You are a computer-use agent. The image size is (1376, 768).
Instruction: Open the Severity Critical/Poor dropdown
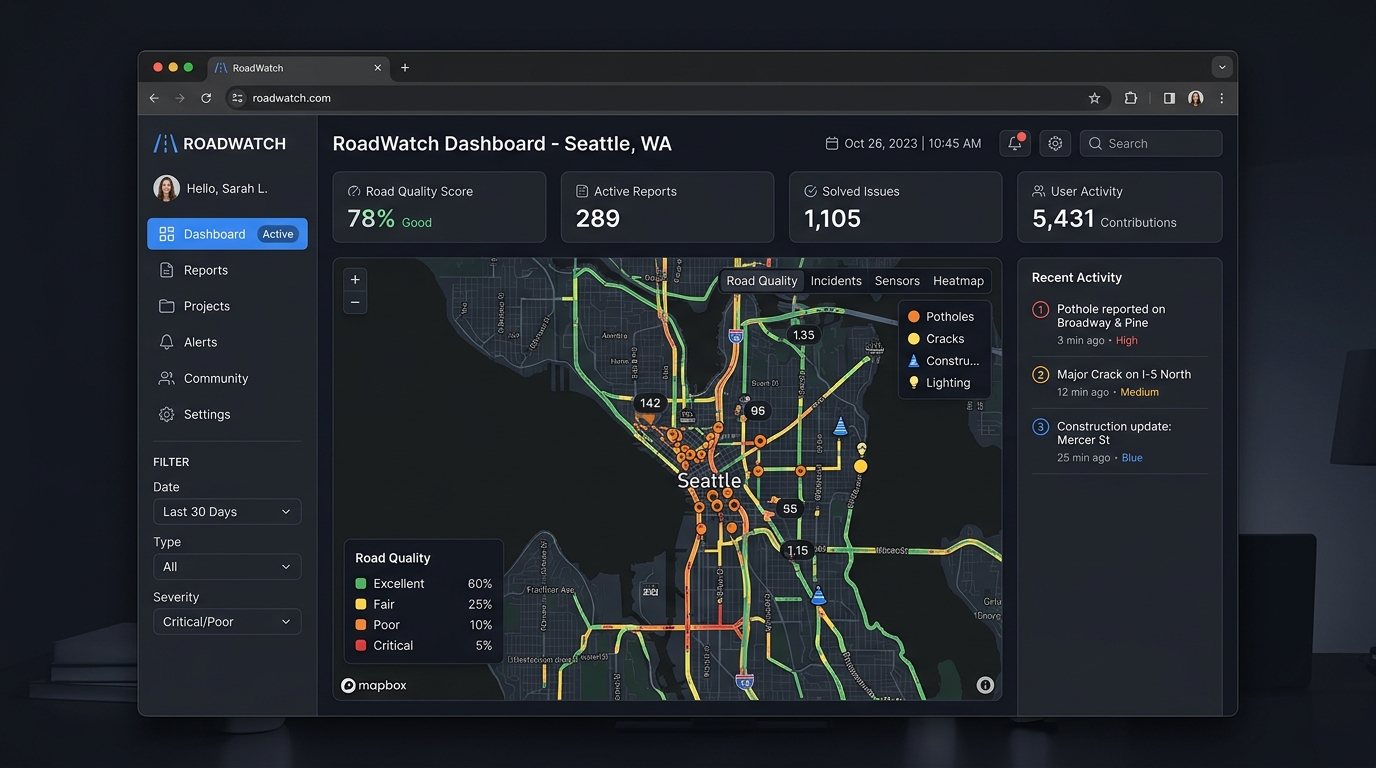pyautogui.click(x=227, y=622)
